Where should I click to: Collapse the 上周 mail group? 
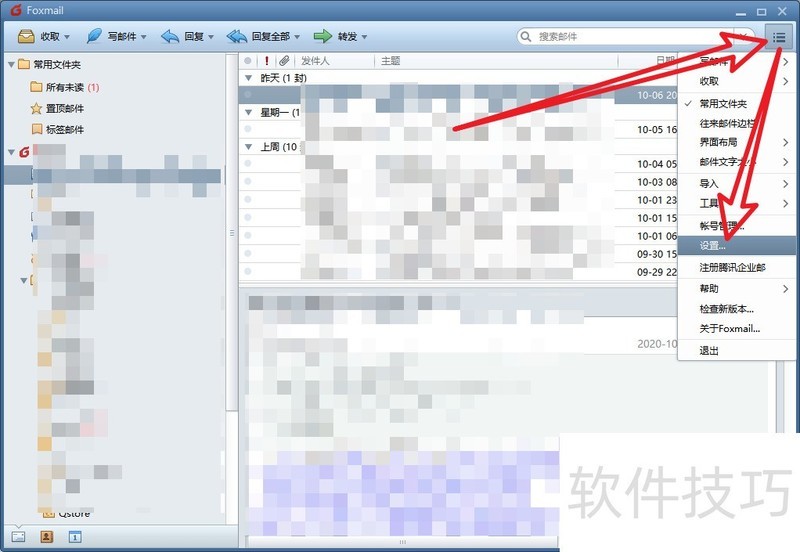248,147
